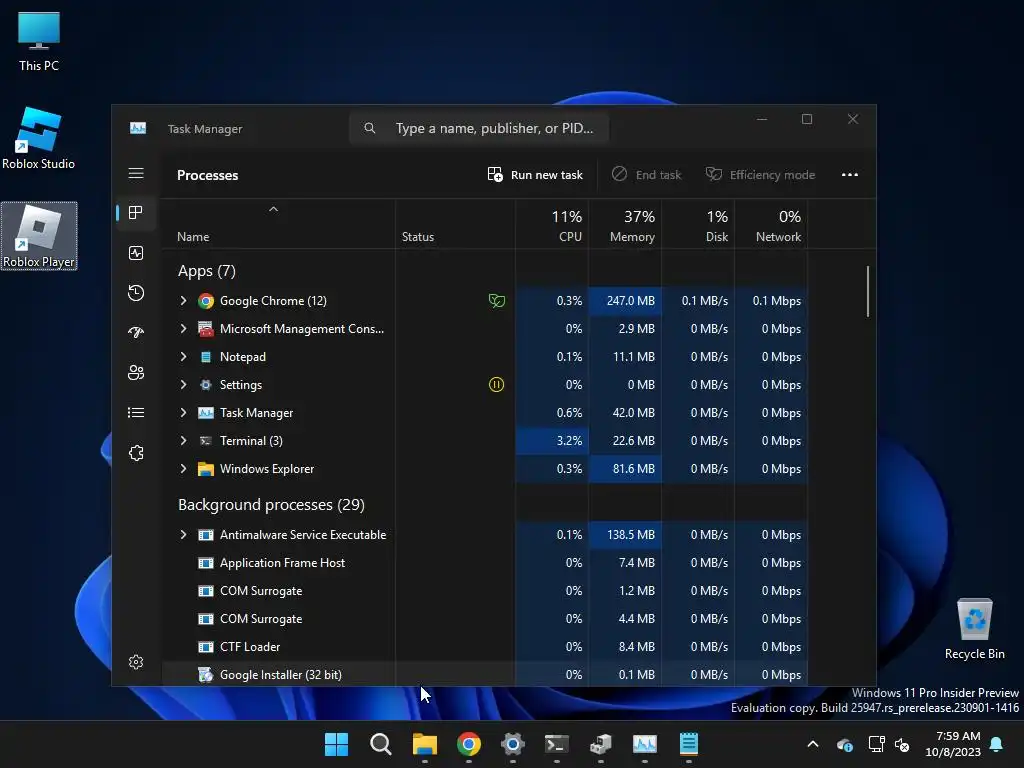Open Task Manager from the taskbar
Viewport: 1024px width, 768px height.
[645, 744]
